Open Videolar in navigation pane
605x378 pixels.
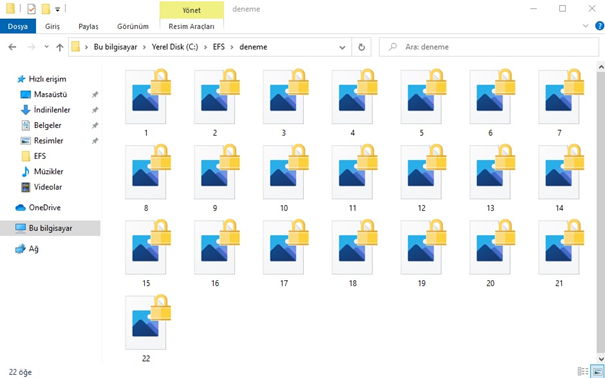(x=48, y=187)
